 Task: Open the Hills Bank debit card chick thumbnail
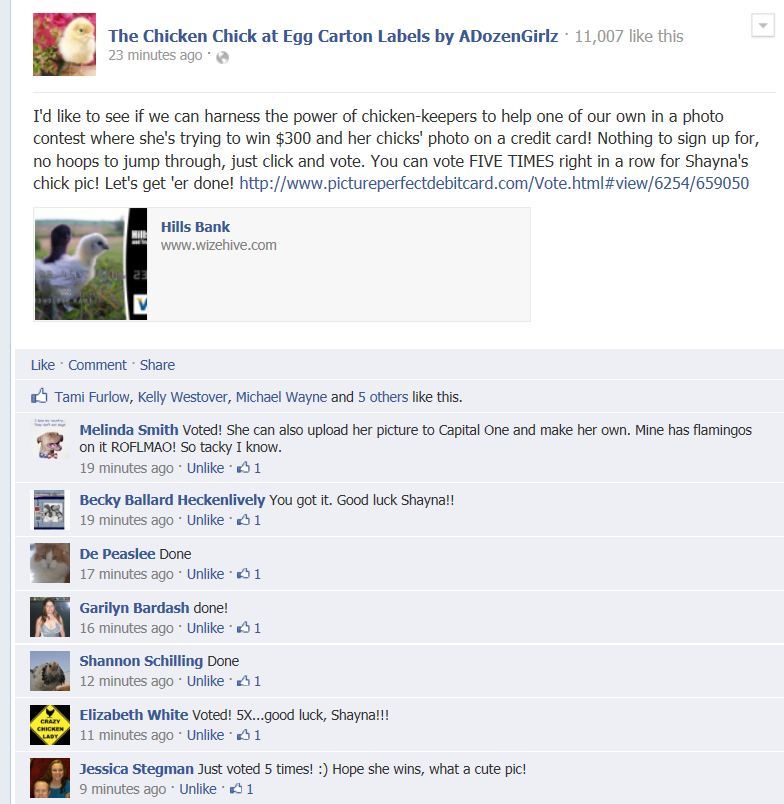click(91, 264)
